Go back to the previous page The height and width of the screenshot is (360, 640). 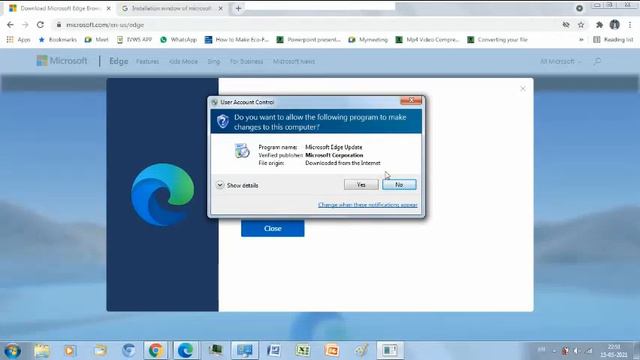pyautogui.click(x=10, y=25)
